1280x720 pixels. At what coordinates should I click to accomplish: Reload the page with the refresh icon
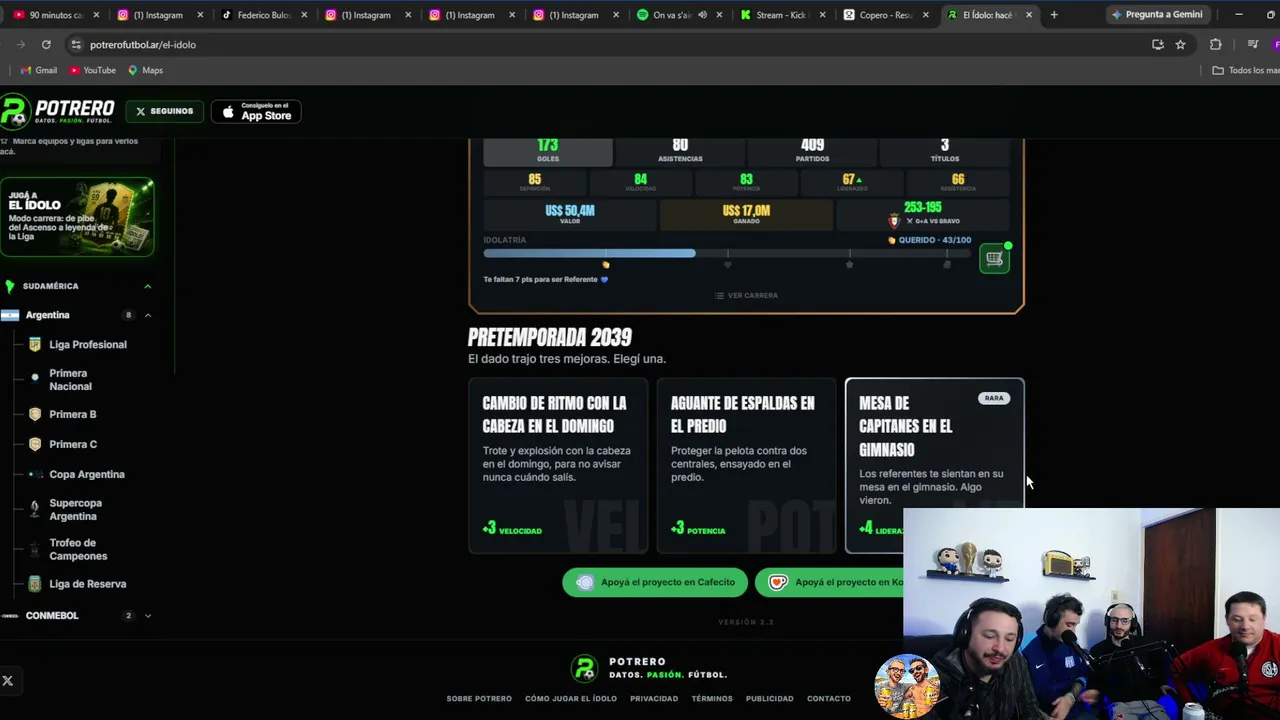(46, 44)
